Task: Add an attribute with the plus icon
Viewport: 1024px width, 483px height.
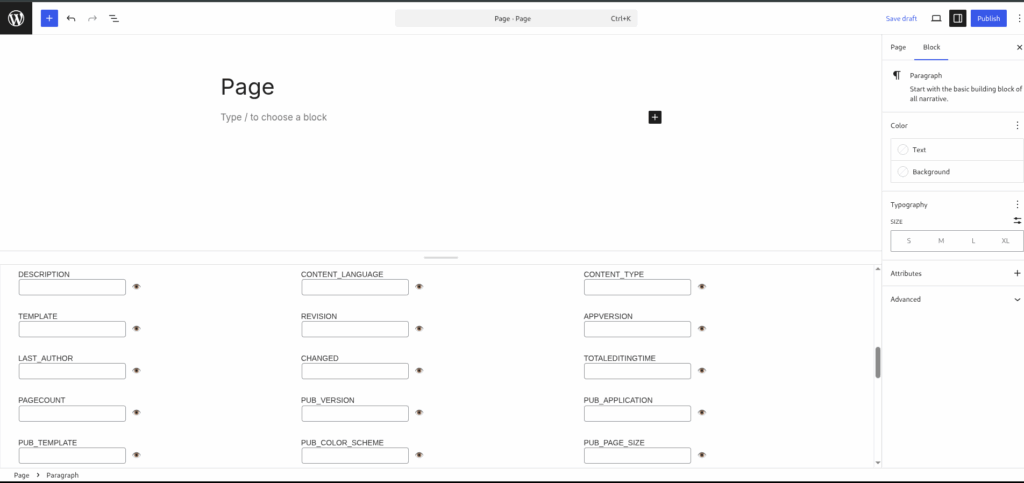Action: (1017, 273)
